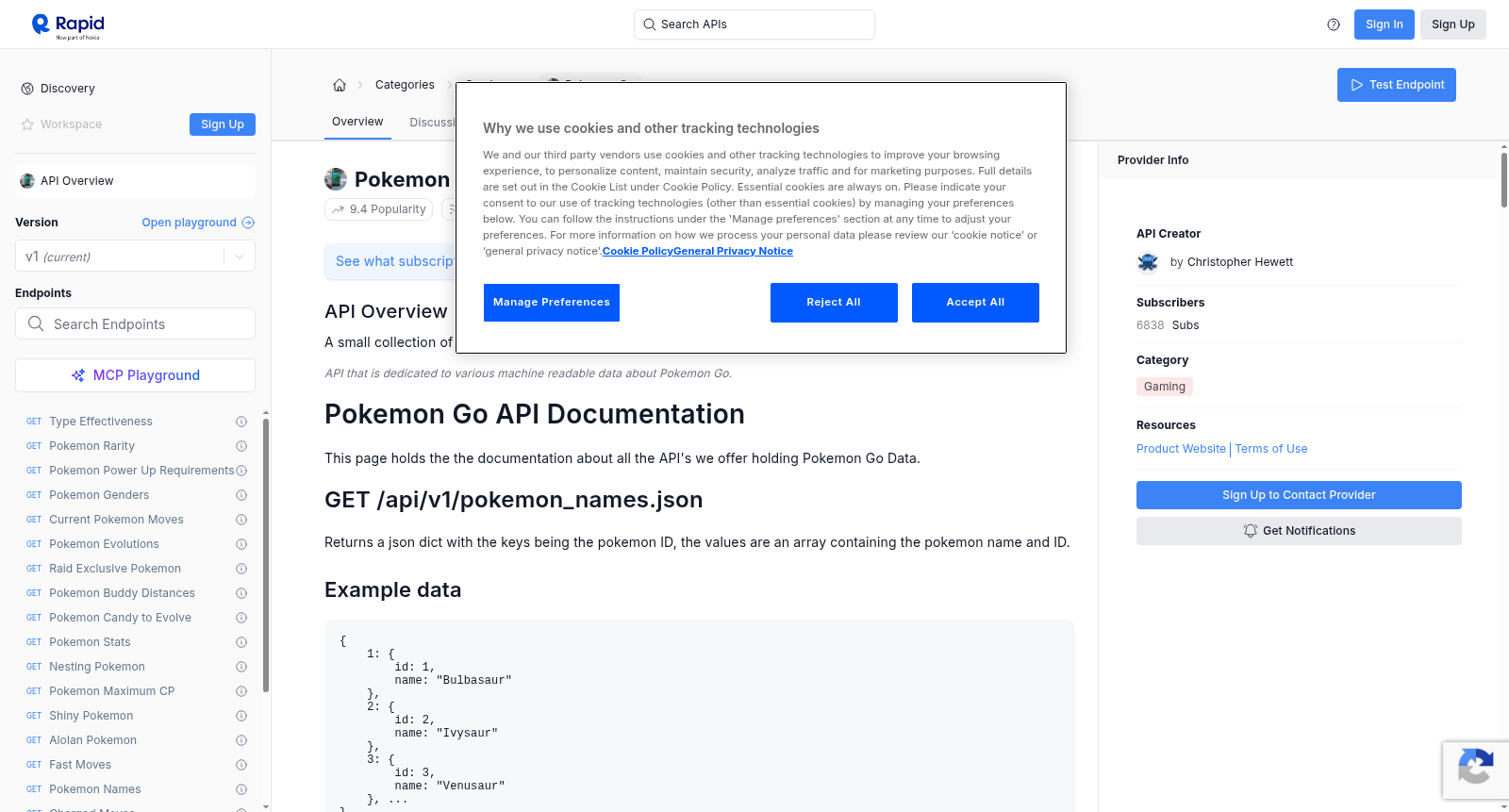Viewport: 1509px width, 812px height.
Task: Show info for Type Effectiveness endpoint
Action: pyautogui.click(x=241, y=422)
